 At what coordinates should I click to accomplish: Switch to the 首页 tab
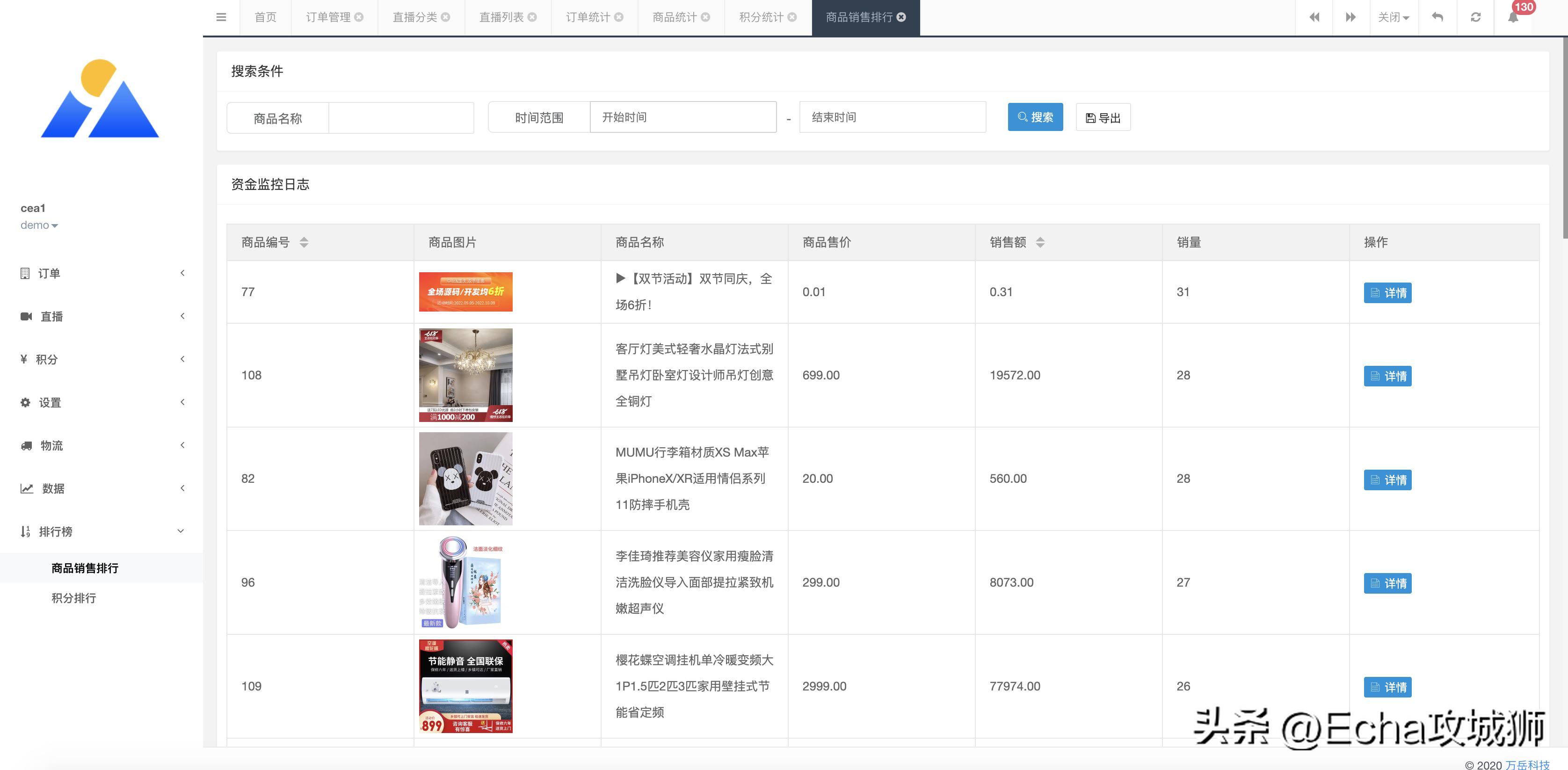point(265,17)
